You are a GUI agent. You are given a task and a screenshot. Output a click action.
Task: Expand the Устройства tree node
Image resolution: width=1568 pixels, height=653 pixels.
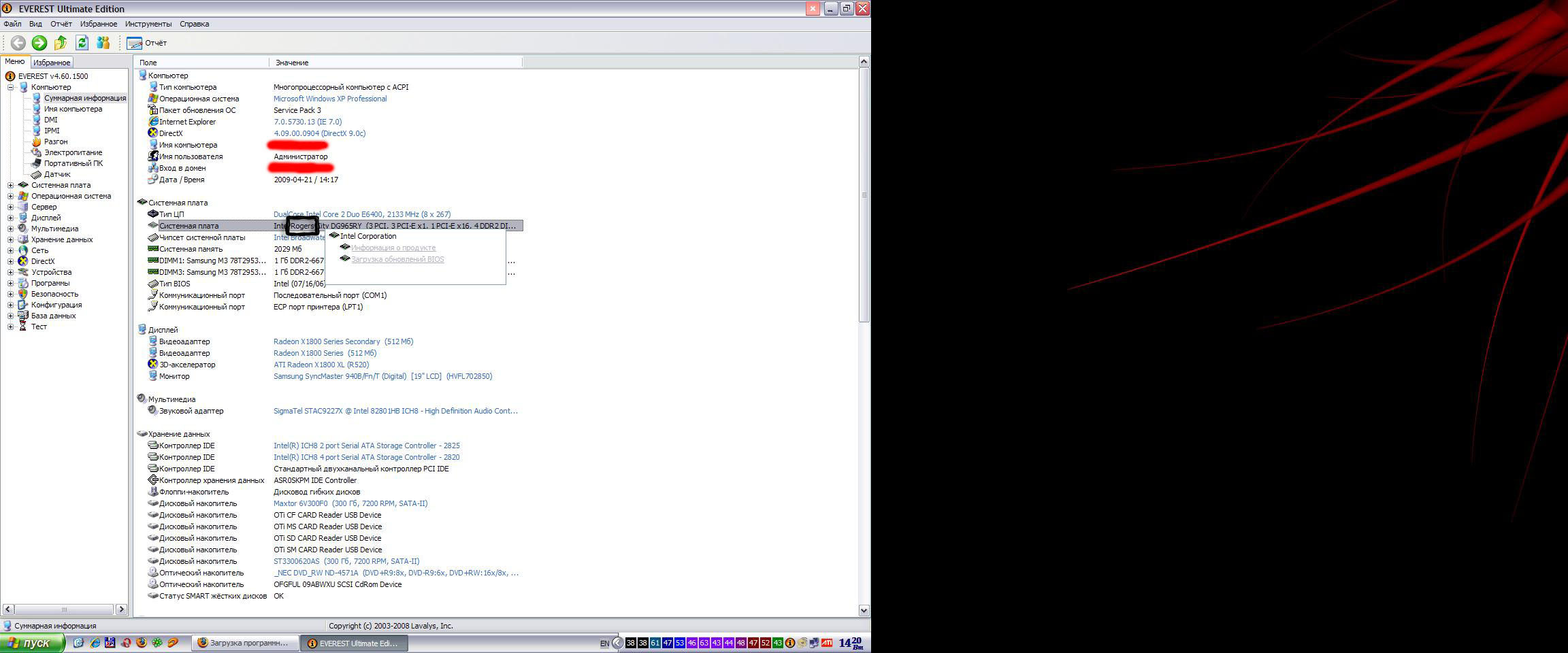(x=10, y=272)
